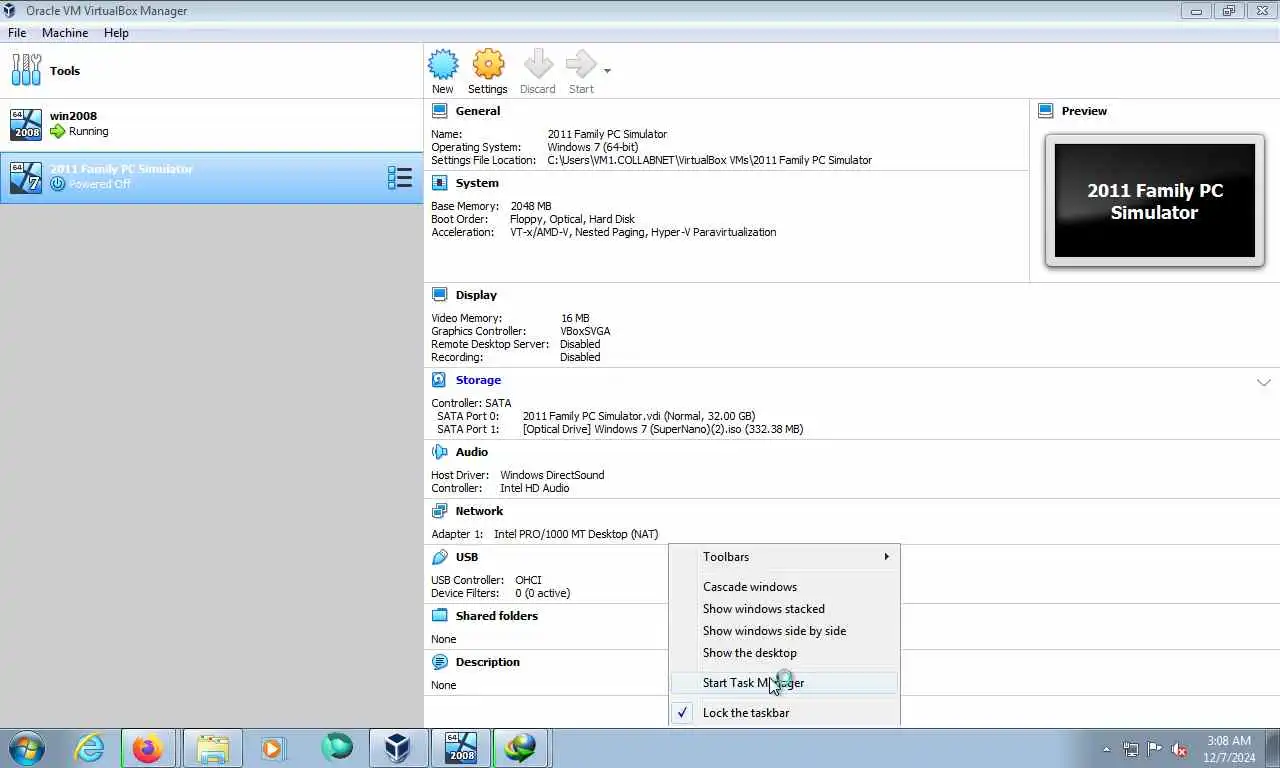This screenshot has height=768, width=1280.
Task: Open the download manager globe taskbar icon
Action: tap(520, 748)
